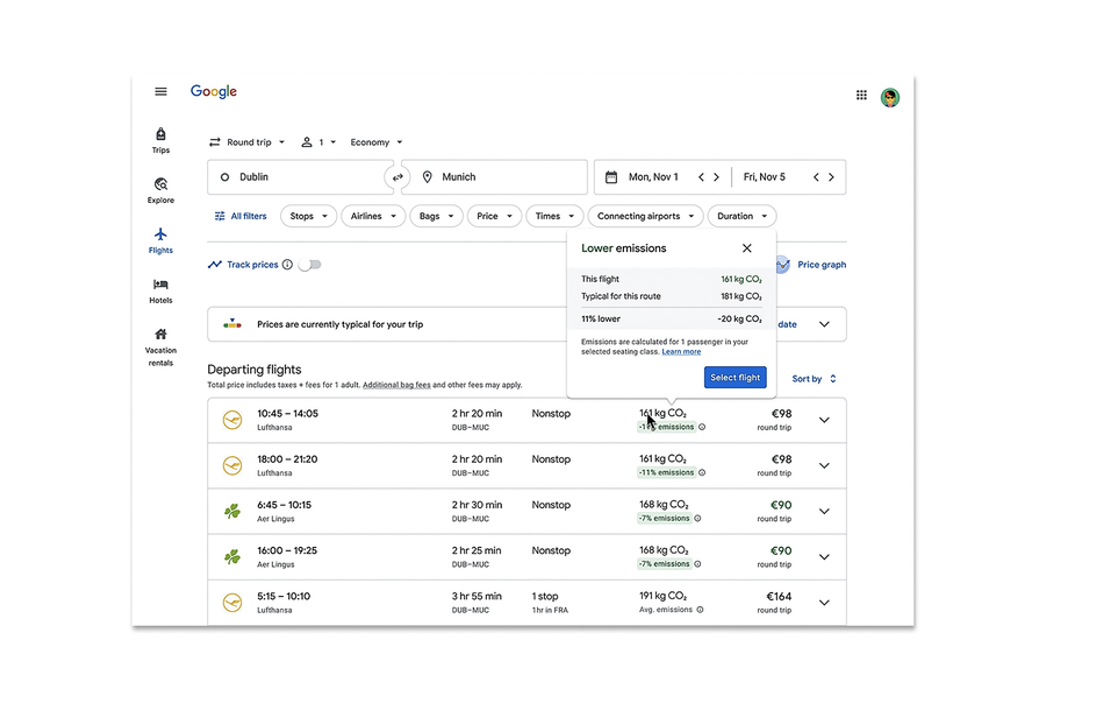Open Hotels in the sidebar
The width and height of the screenshot is (1094, 704).
tap(161, 290)
